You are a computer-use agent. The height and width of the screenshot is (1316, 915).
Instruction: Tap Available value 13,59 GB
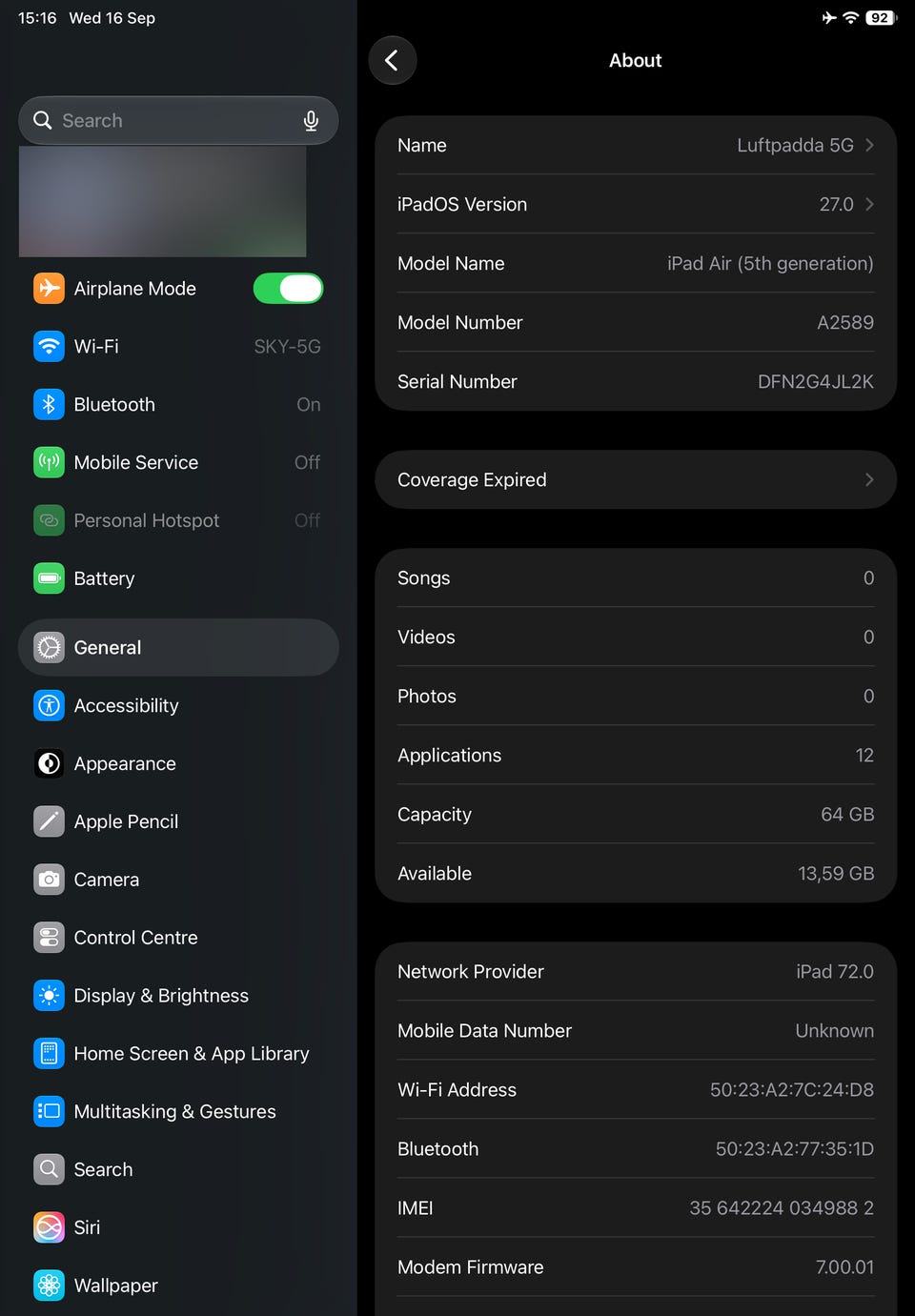tap(836, 873)
